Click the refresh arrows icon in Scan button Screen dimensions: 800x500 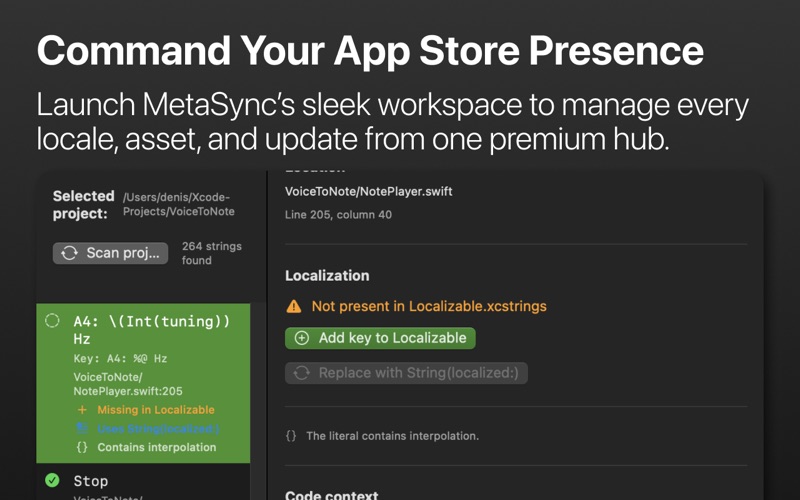70,253
